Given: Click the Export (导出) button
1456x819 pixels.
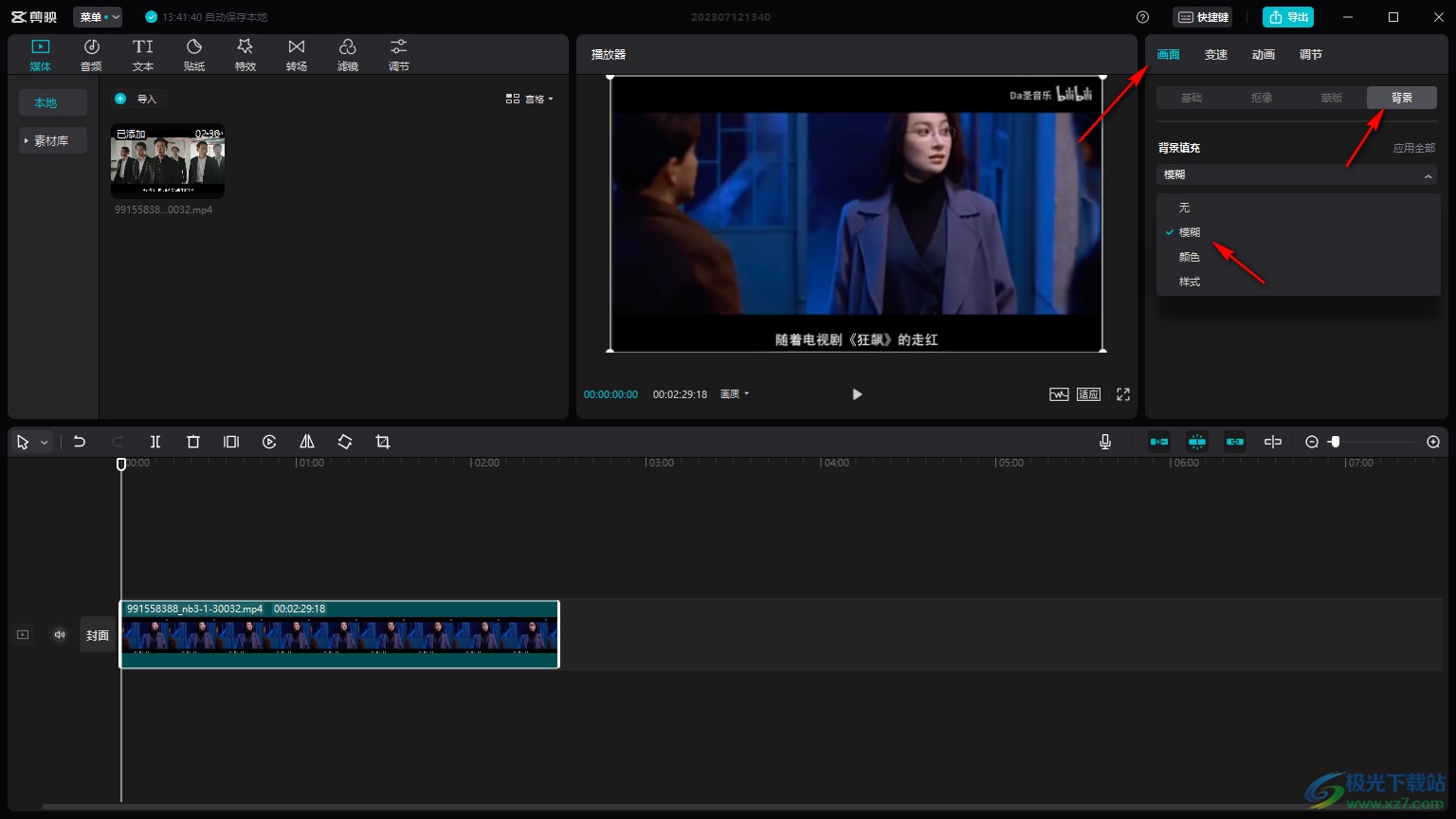Looking at the screenshot, I should click(x=1288, y=17).
